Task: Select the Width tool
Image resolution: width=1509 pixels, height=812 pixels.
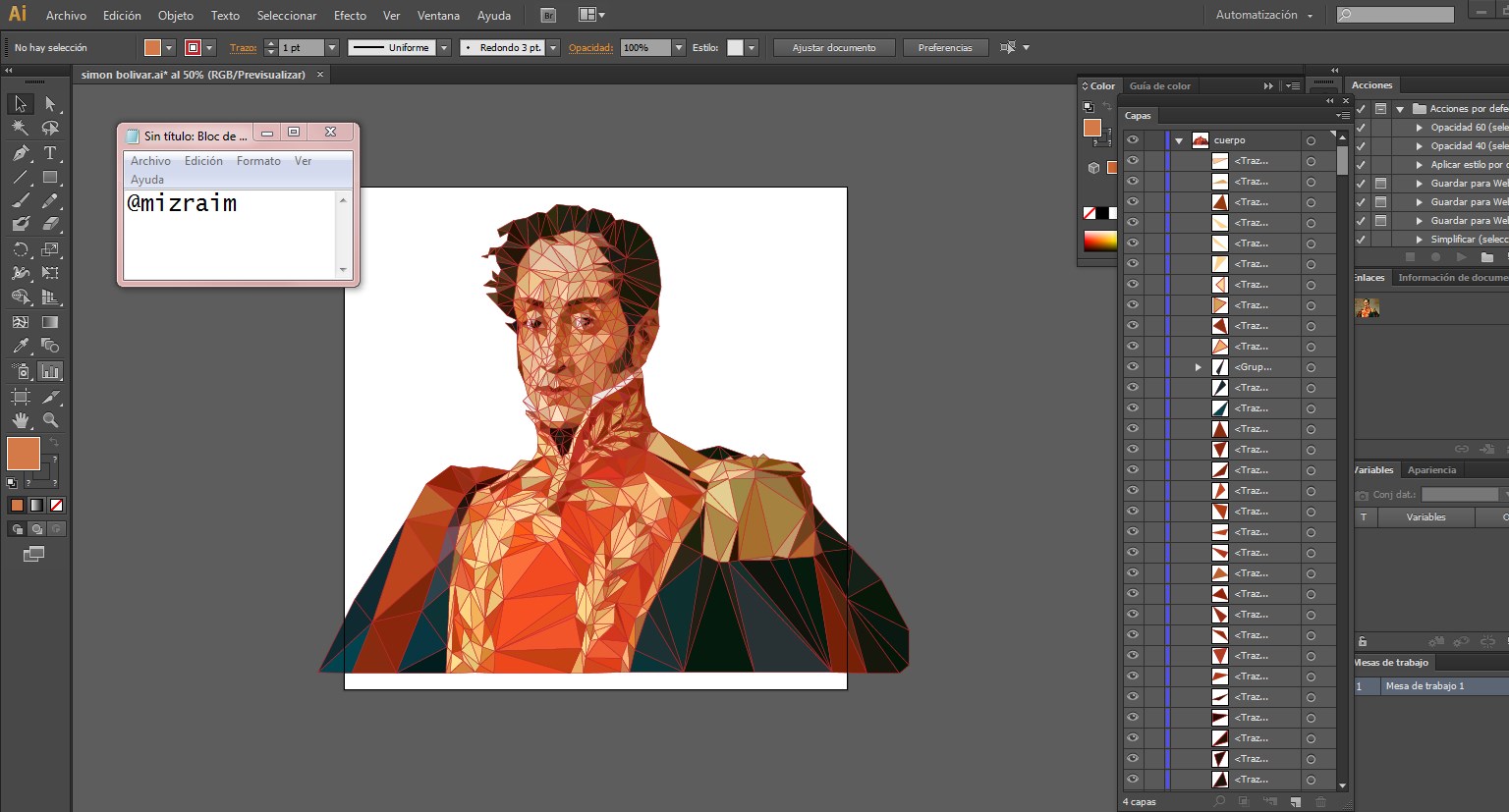Action: [20, 273]
